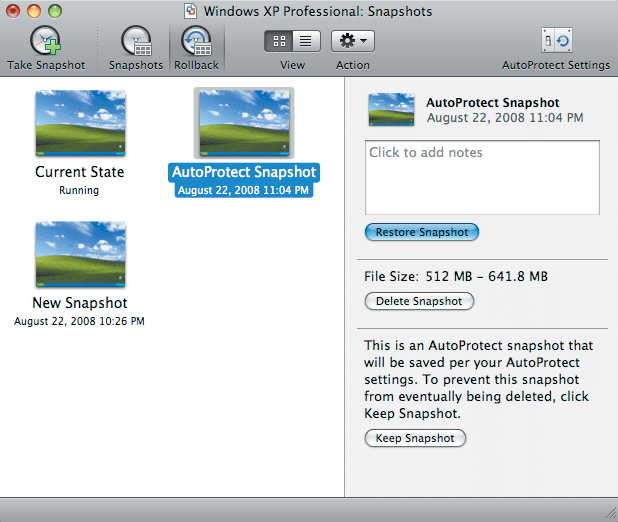Image resolution: width=618 pixels, height=522 pixels.
Task: Click the Keep Snapshot button
Action: [x=415, y=438]
